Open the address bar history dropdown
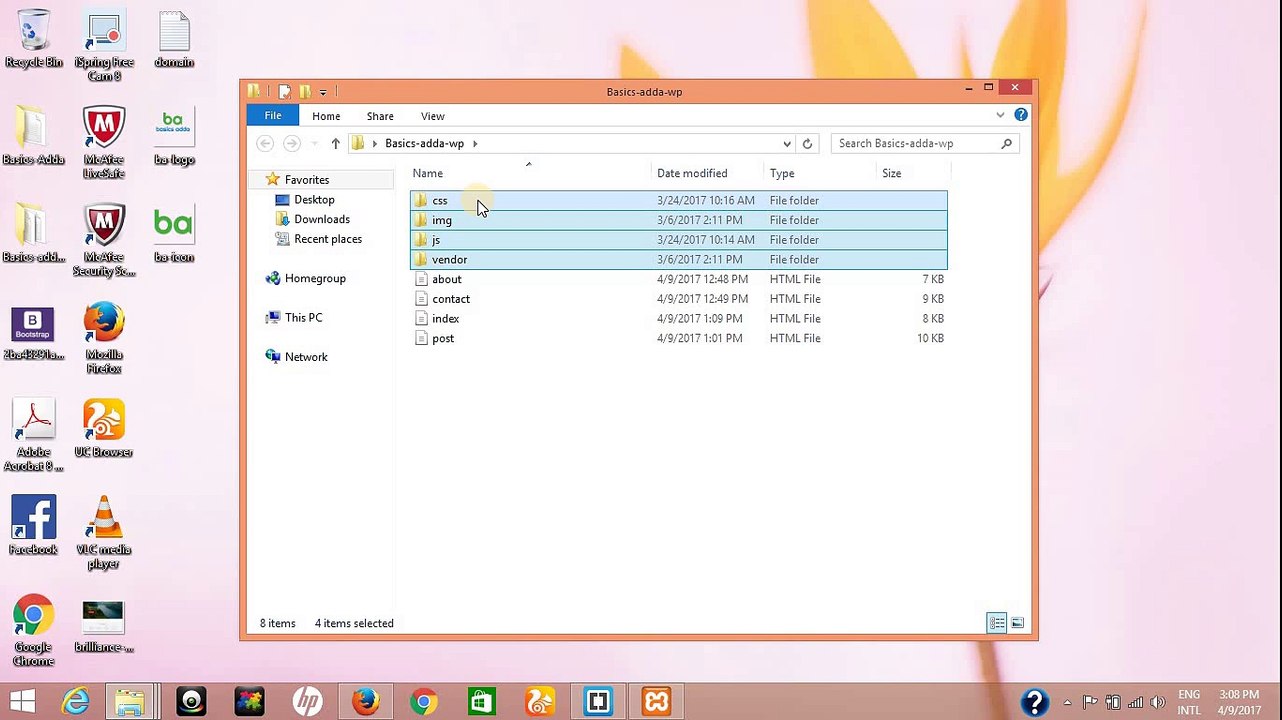 click(787, 143)
